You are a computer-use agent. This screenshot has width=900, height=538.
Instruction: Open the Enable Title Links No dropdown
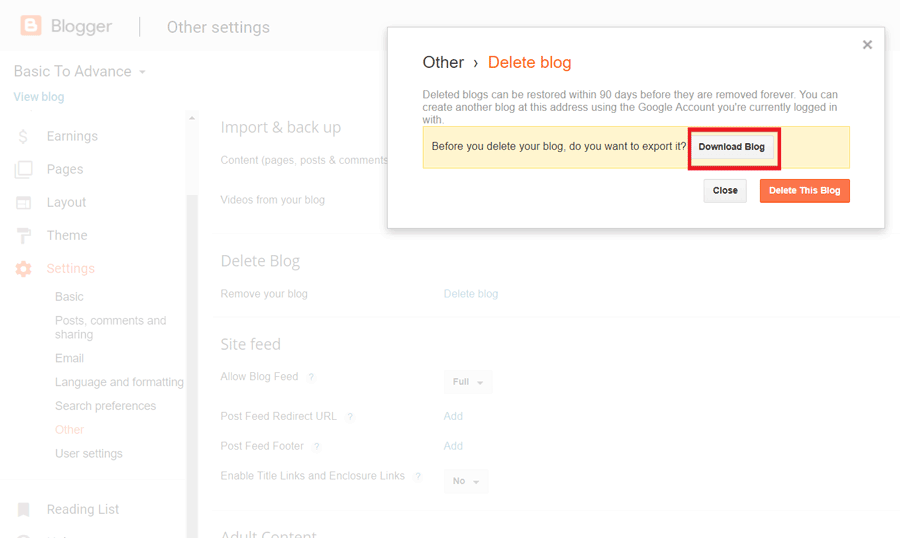click(x=465, y=481)
